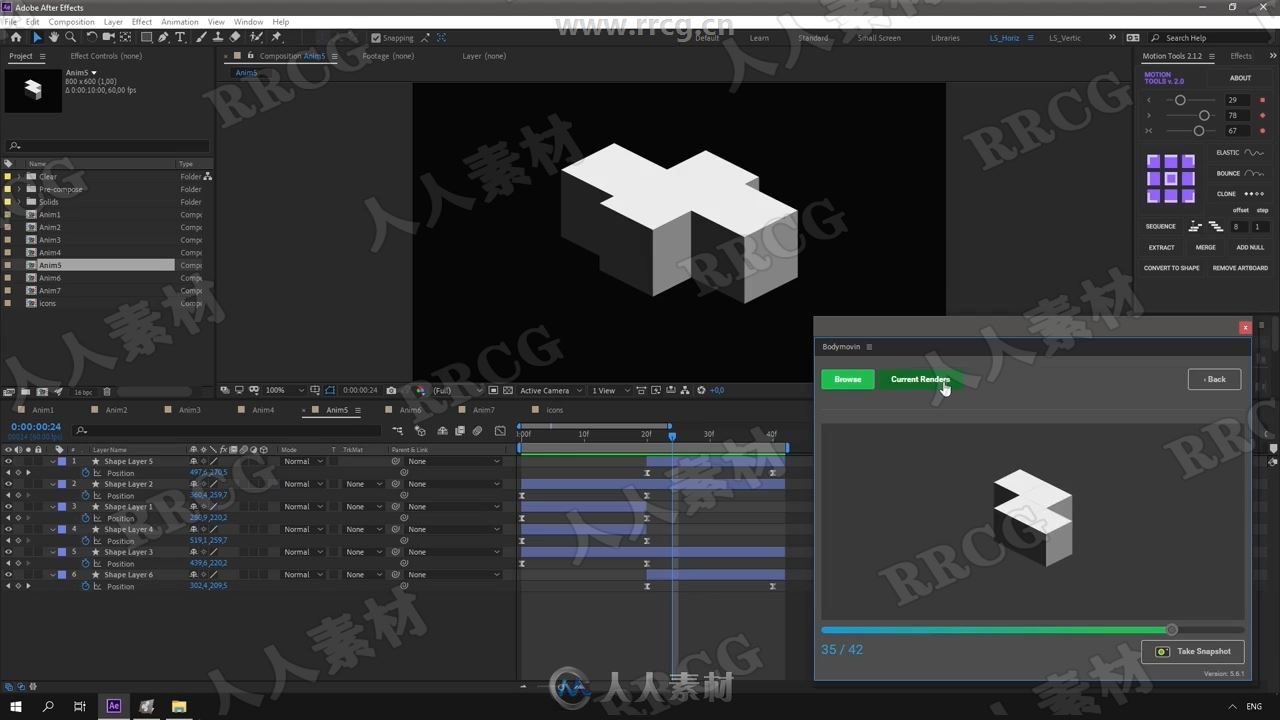
Task: Delete selected project item with trash icon
Action: click(107, 392)
